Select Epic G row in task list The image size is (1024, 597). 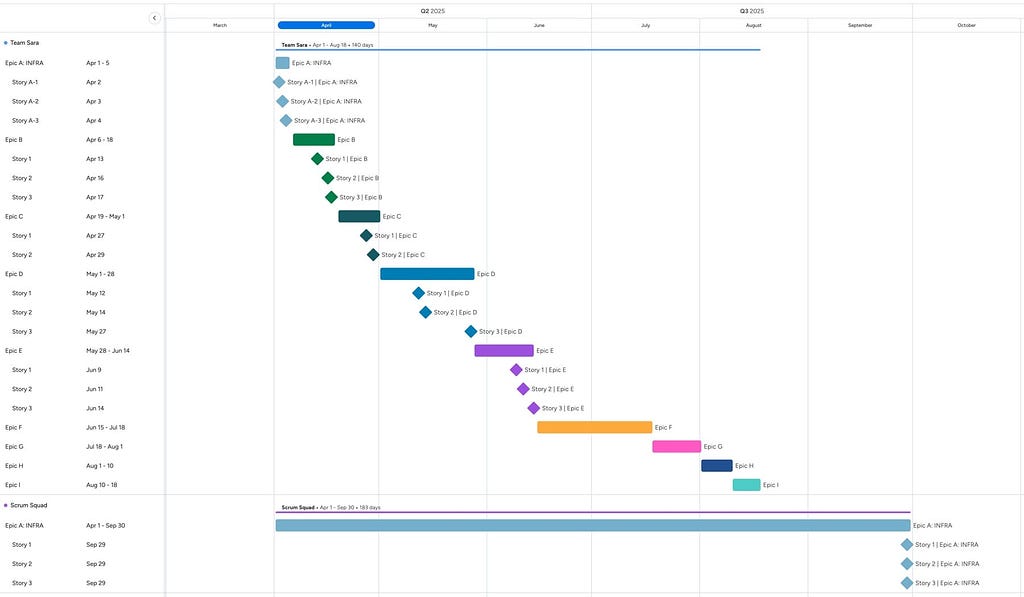coord(82,447)
